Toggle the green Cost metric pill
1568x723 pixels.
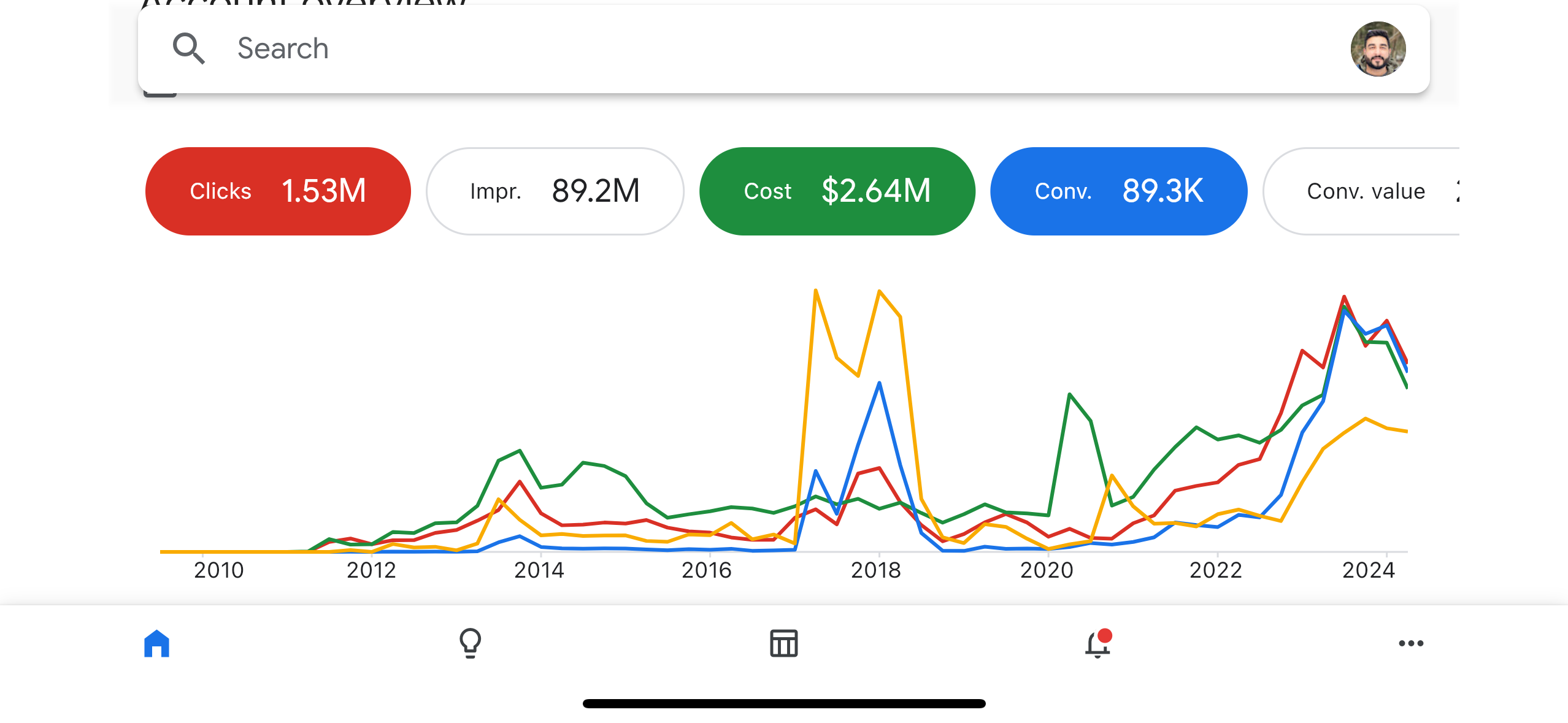click(837, 191)
